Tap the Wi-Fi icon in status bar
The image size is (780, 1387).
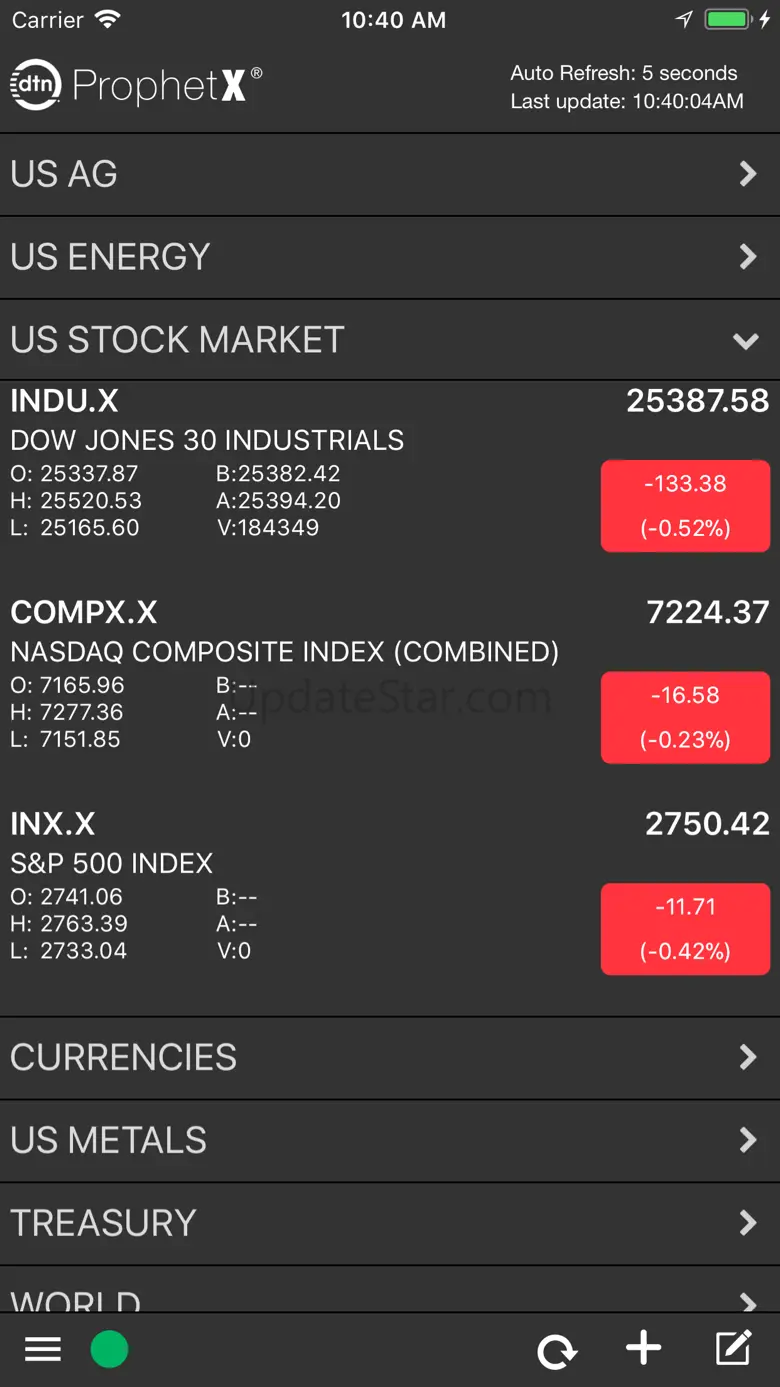tap(107, 20)
